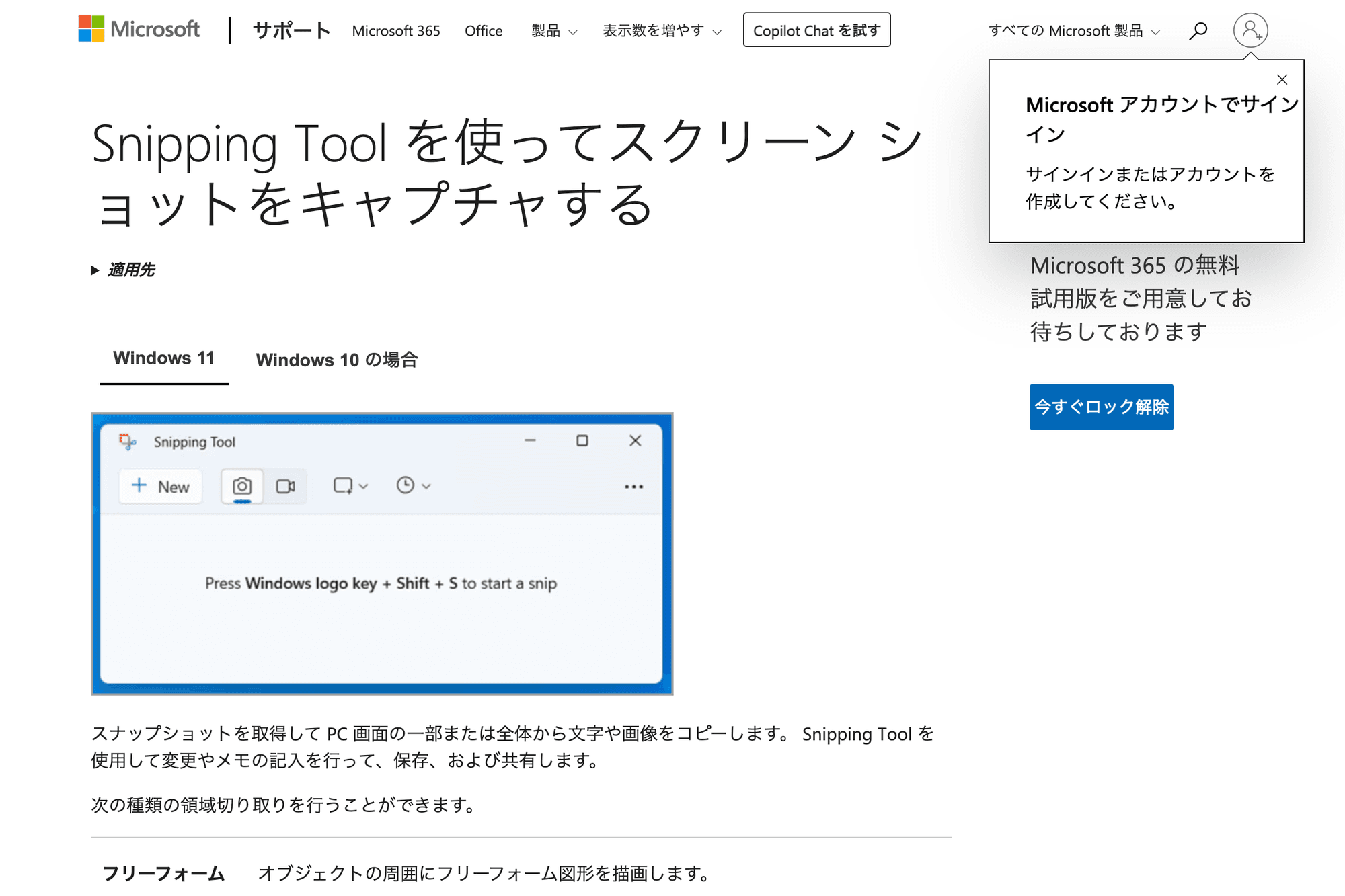Click the フリーフォーム row label
1345x896 pixels.
(x=163, y=873)
